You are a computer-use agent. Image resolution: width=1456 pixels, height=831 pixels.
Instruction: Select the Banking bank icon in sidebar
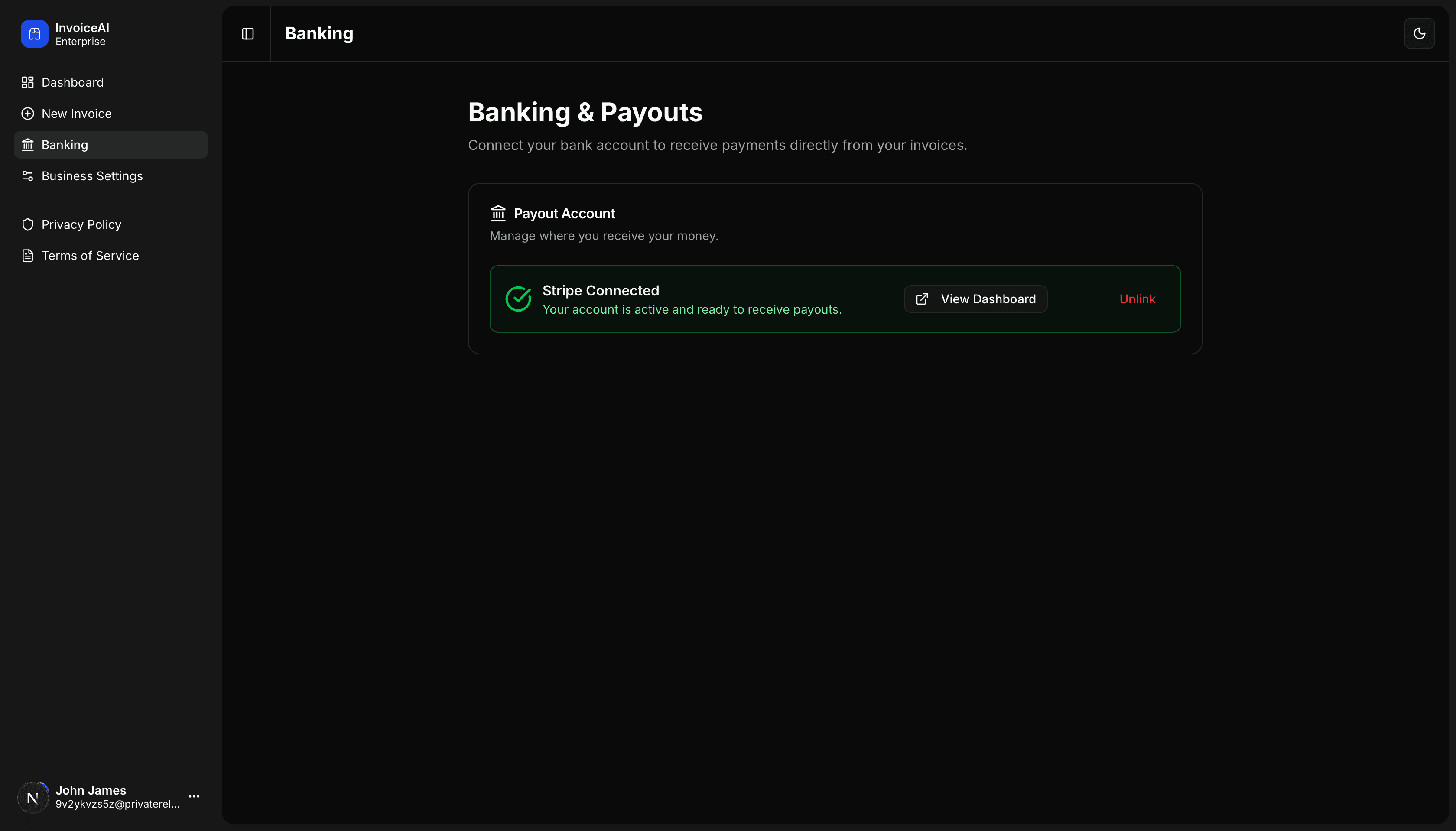[27, 144]
